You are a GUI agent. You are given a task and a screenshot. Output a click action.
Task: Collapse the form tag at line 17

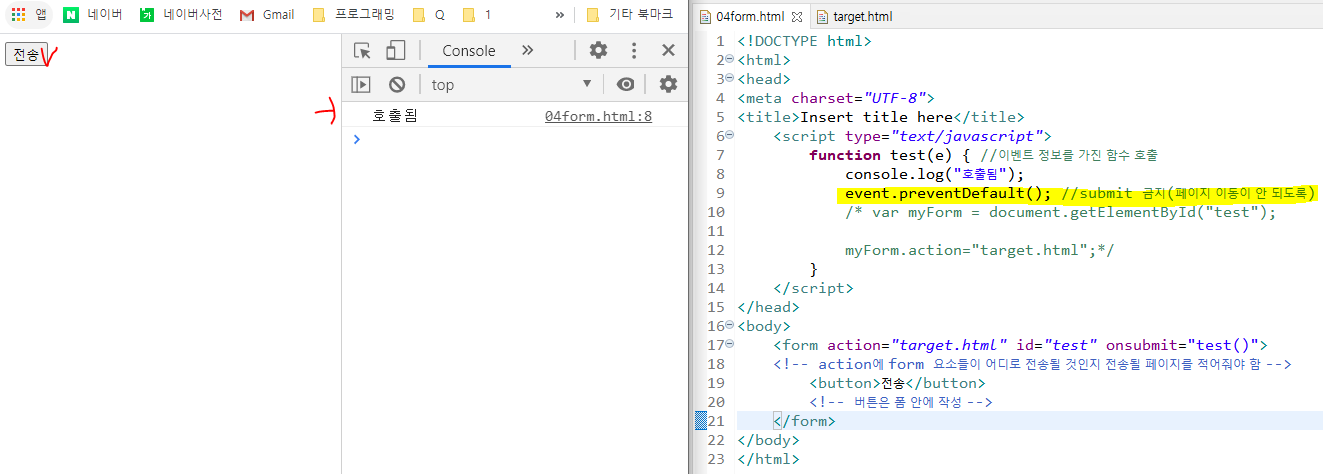729,345
